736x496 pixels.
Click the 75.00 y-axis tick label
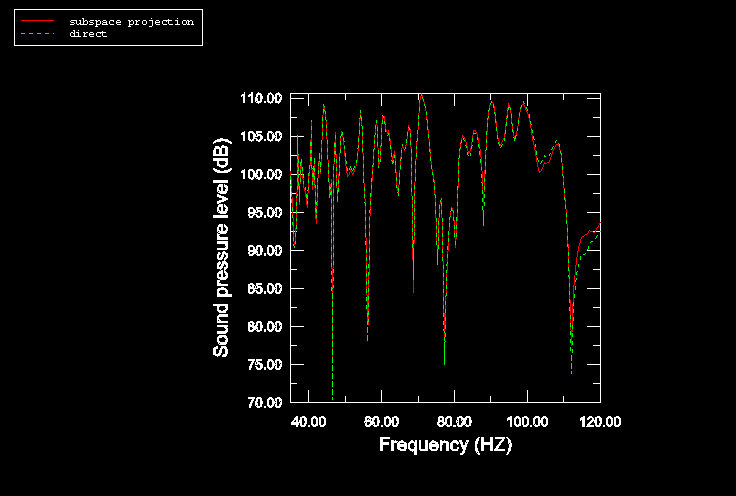click(x=263, y=364)
